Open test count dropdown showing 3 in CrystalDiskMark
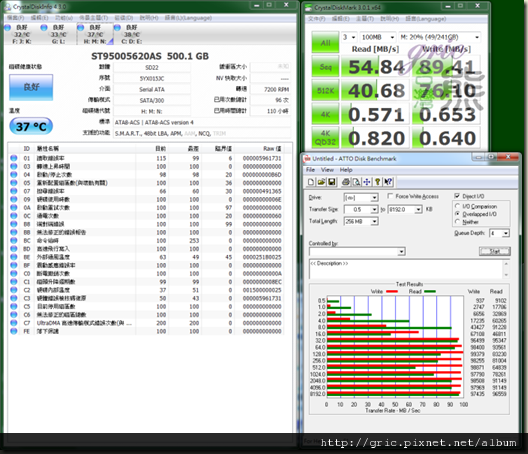Image resolution: width=528 pixels, height=454 pixels. coord(349,37)
